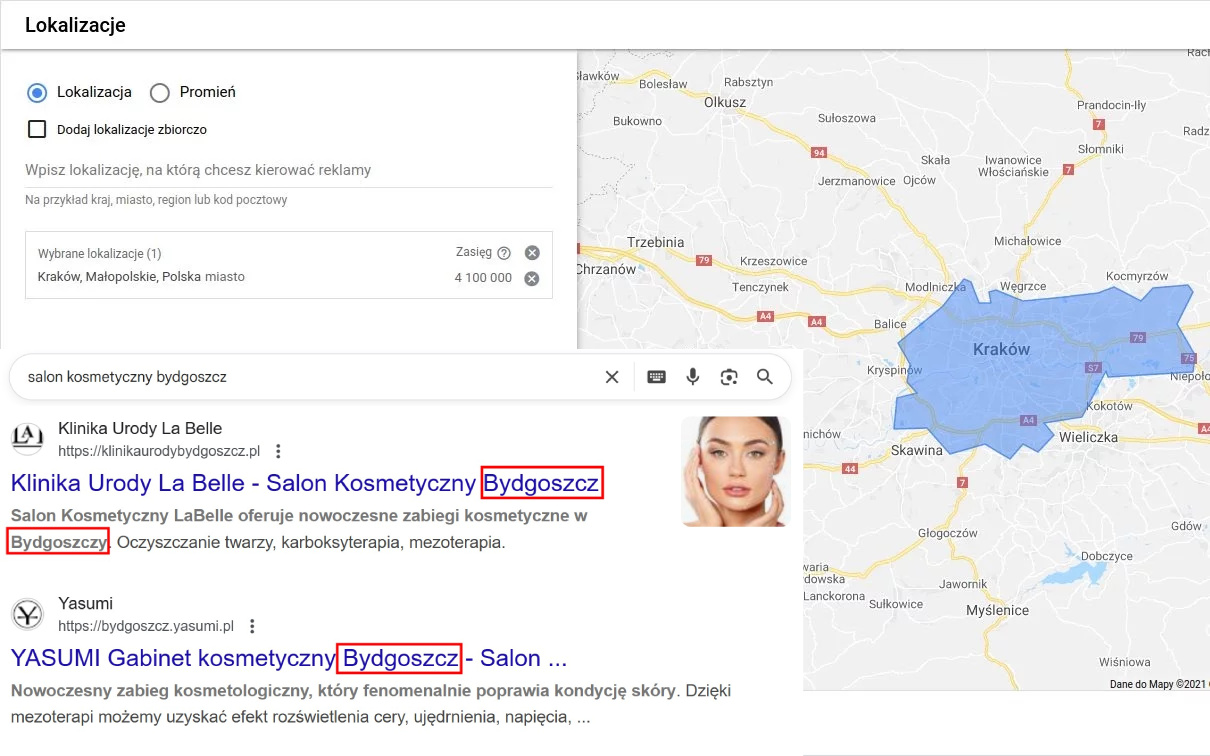
Task: Click the face thumbnail in first result
Action: tap(735, 471)
